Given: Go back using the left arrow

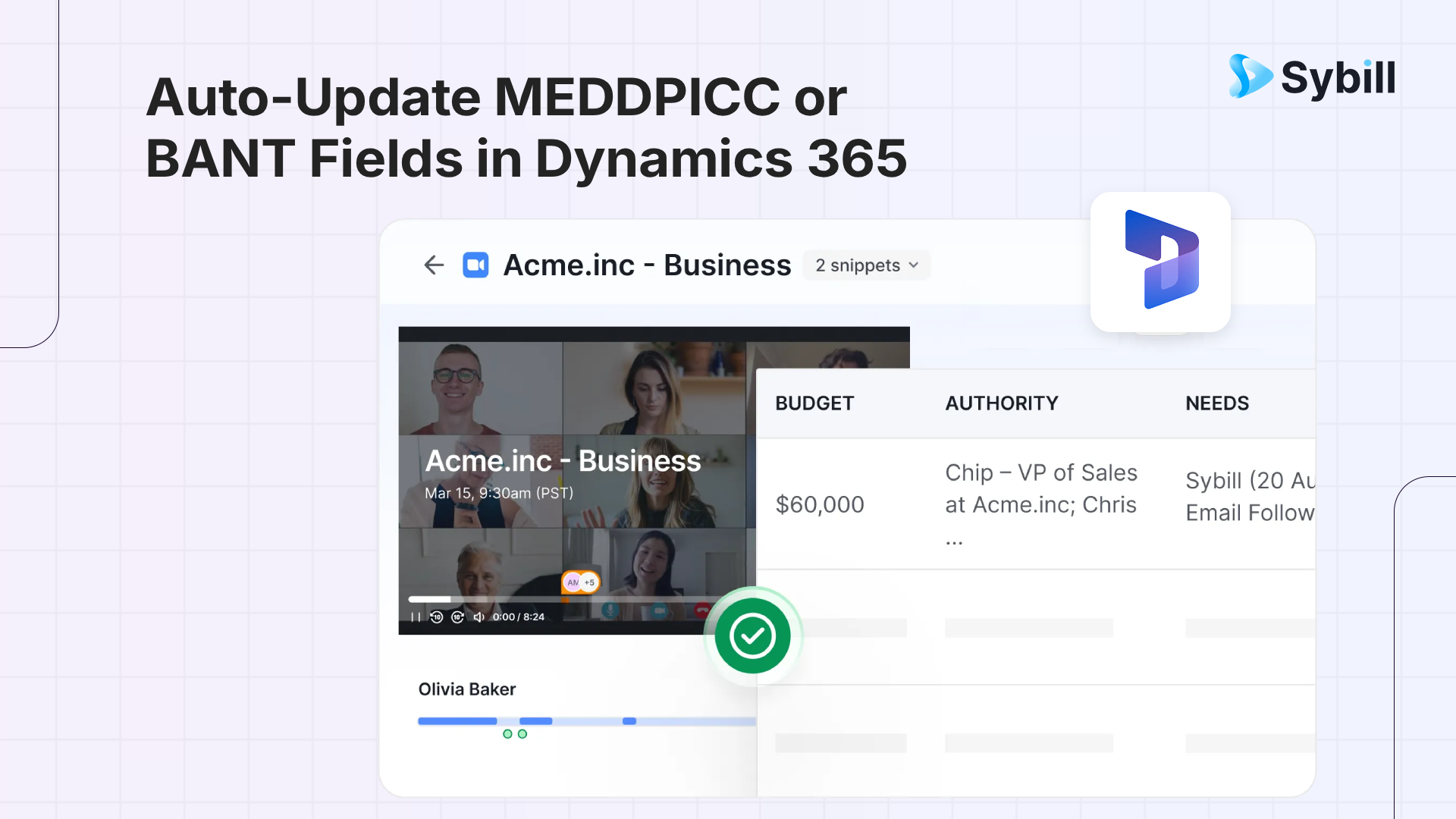Looking at the screenshot, I should [434, 265].
